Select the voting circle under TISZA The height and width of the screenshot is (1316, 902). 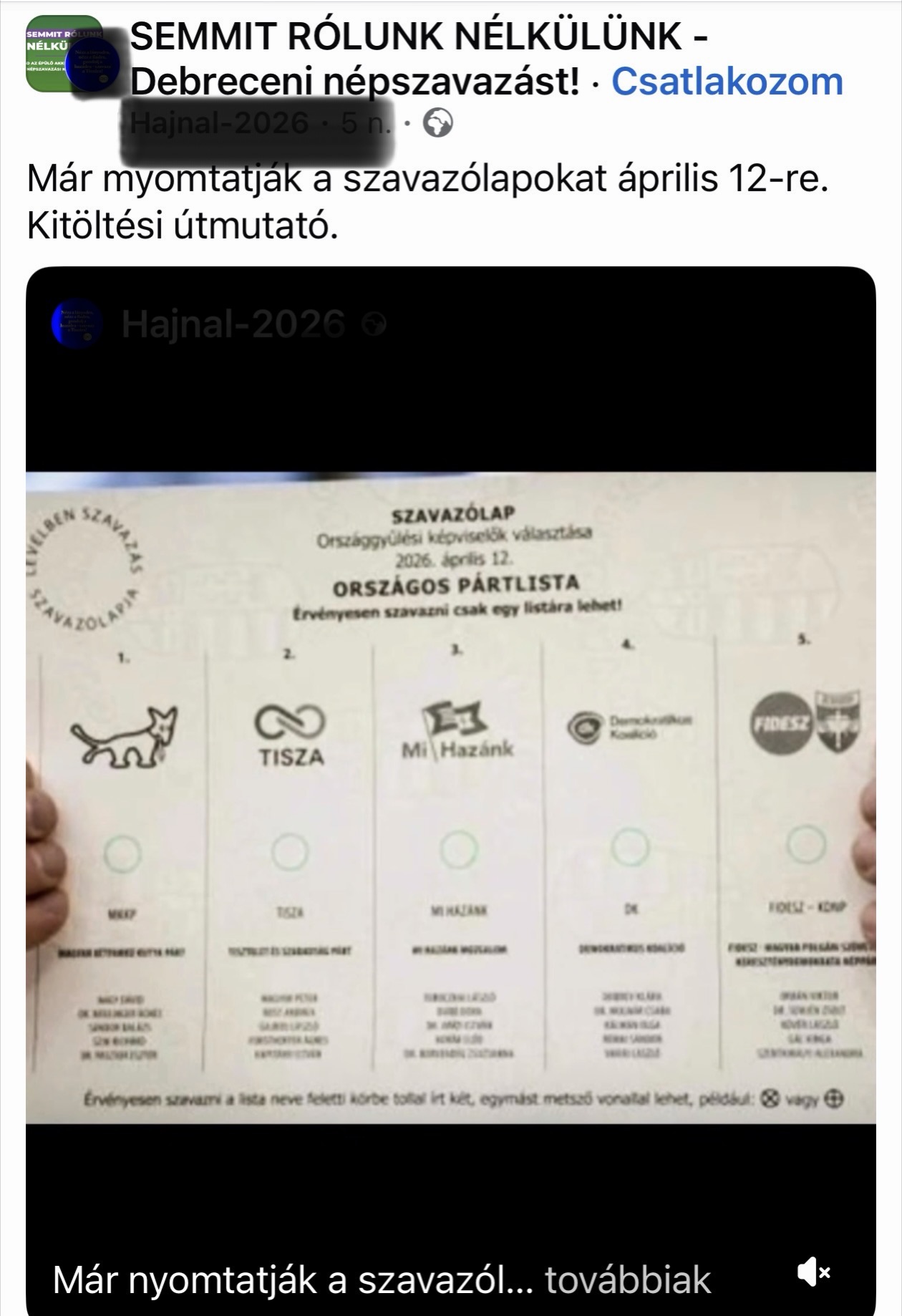tap(288, 851)
